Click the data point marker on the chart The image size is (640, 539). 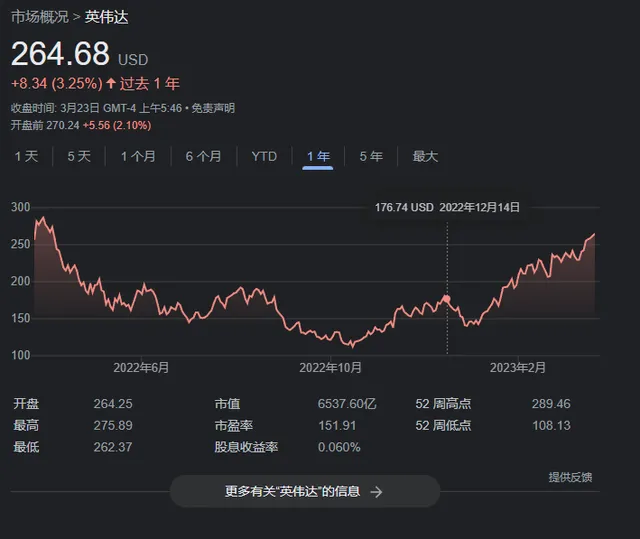click(x=447, y=299)
